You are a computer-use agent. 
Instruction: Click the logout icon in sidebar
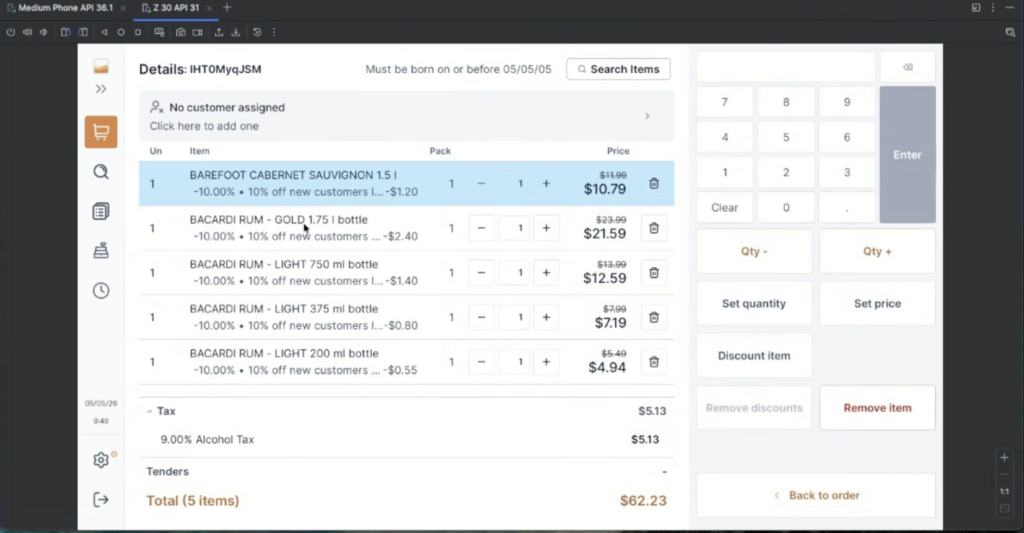[x=101, y=500]
